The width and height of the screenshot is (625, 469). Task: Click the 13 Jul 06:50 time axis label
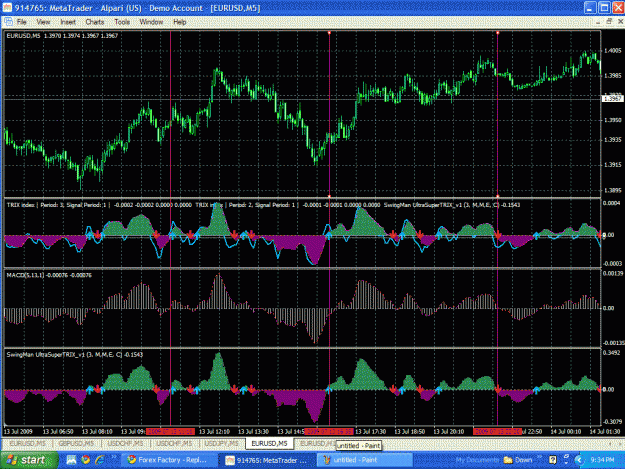58,432
